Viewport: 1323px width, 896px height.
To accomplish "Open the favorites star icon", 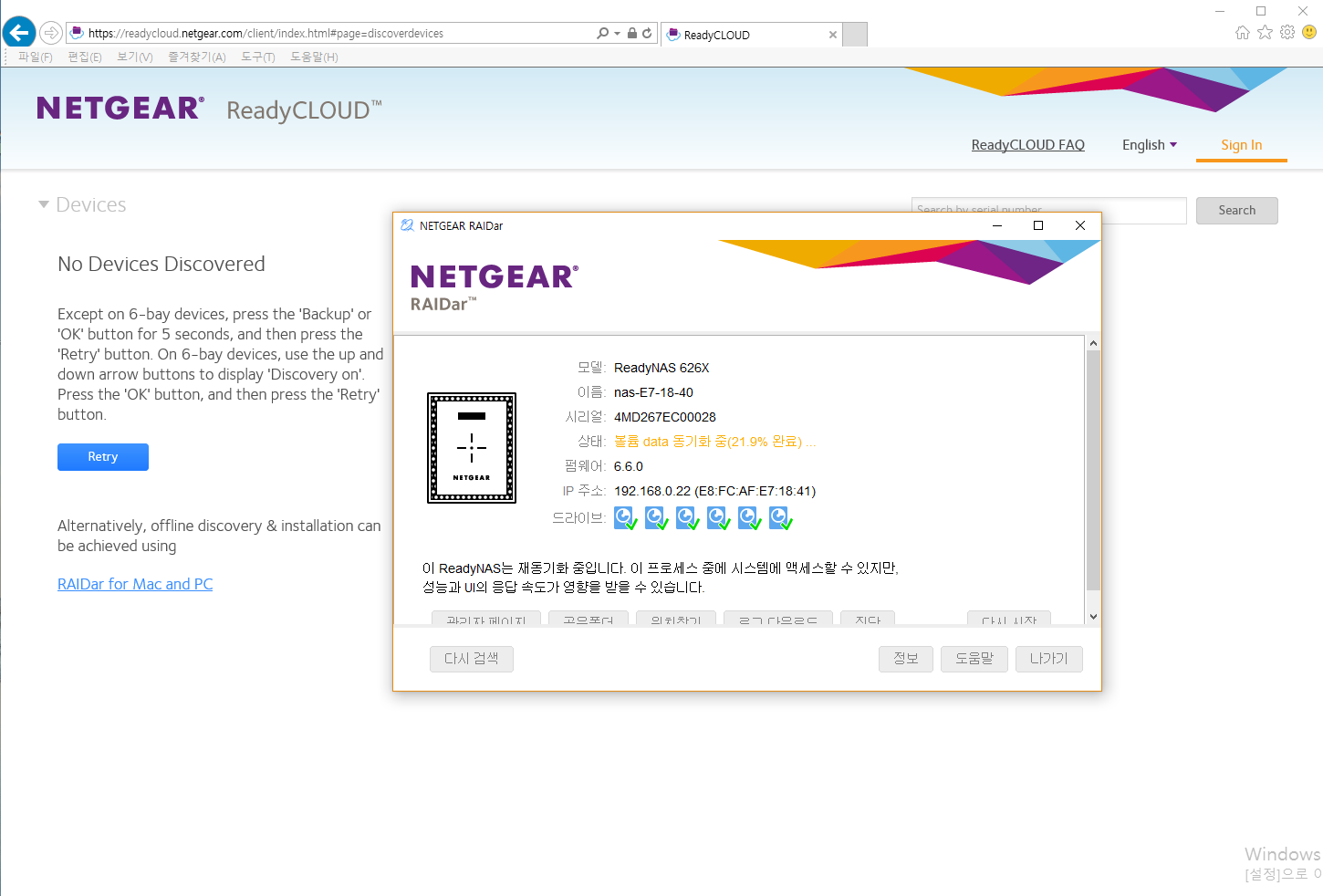I will [x=1265, y=33].
